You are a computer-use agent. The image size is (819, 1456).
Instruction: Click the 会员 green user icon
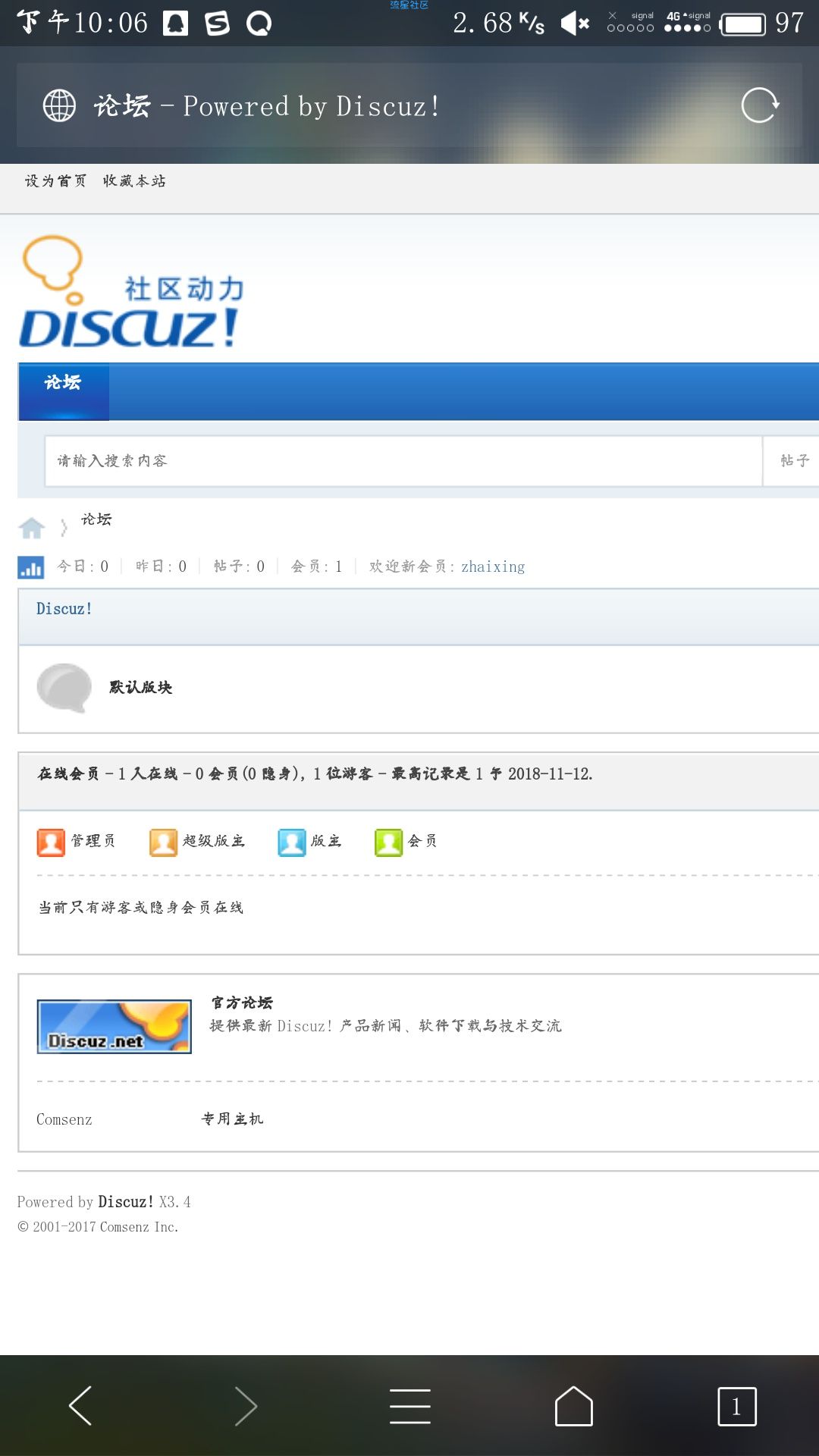pyautogui.click(x=388, y=842)
